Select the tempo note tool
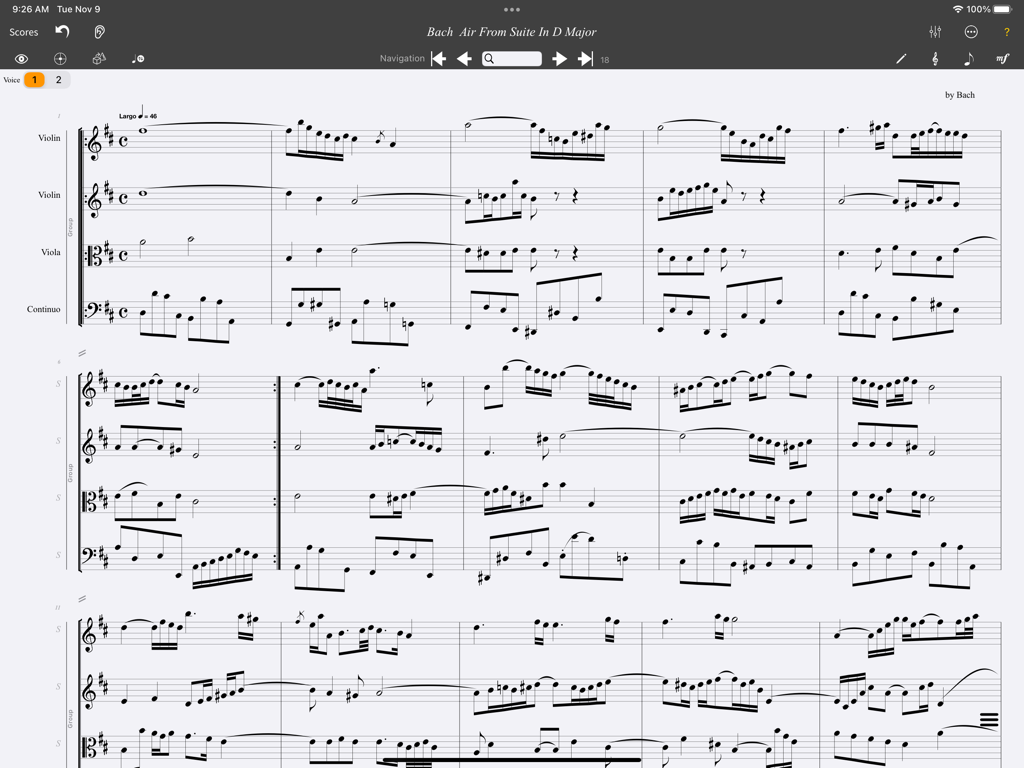1024x768 pixels. point(138,59)
